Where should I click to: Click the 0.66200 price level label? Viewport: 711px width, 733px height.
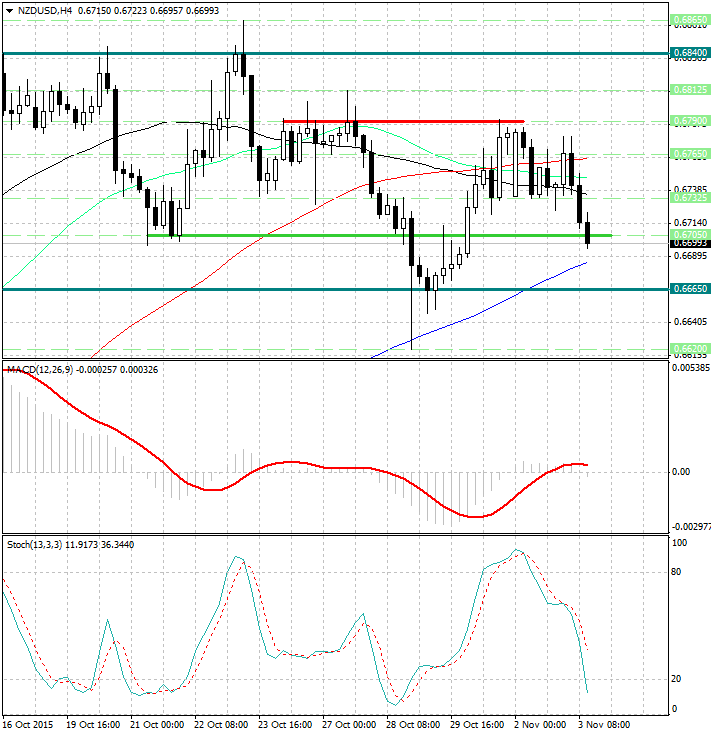coord(690,348)
